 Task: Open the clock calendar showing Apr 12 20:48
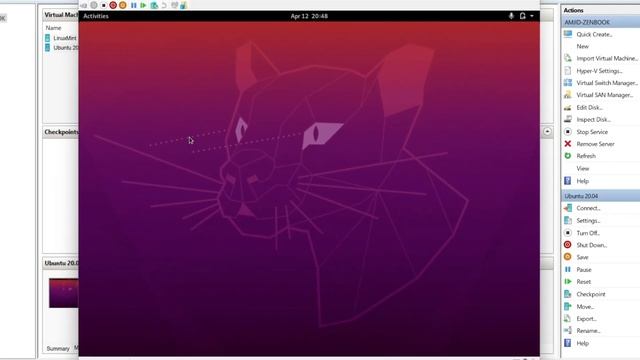click(309, 16)
